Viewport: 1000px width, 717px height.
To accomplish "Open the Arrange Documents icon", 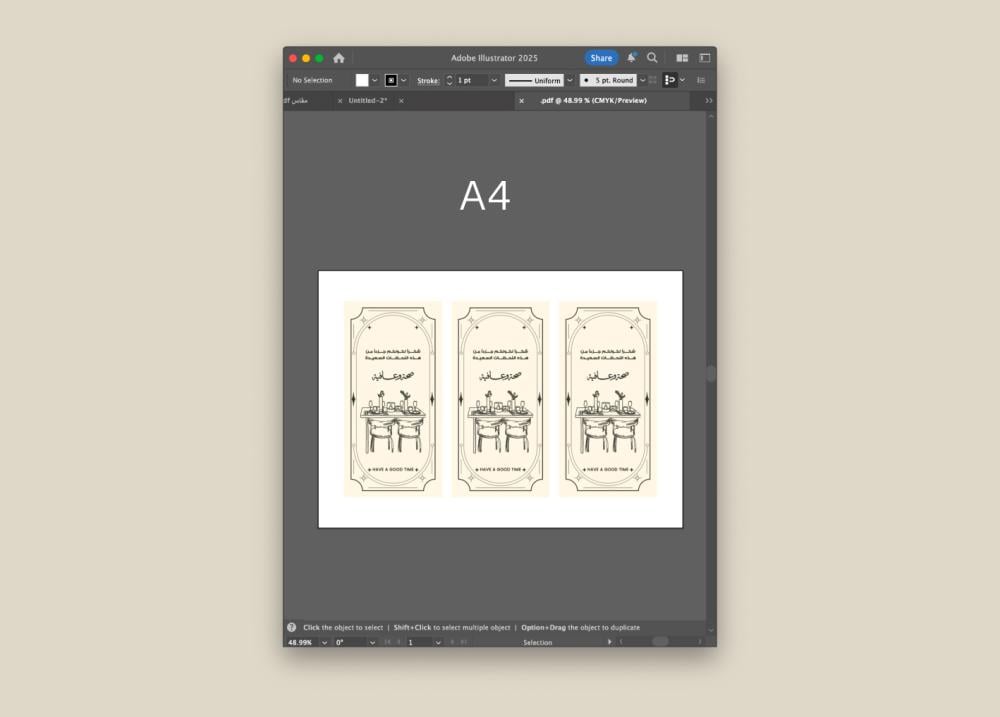I will [682, 58].
